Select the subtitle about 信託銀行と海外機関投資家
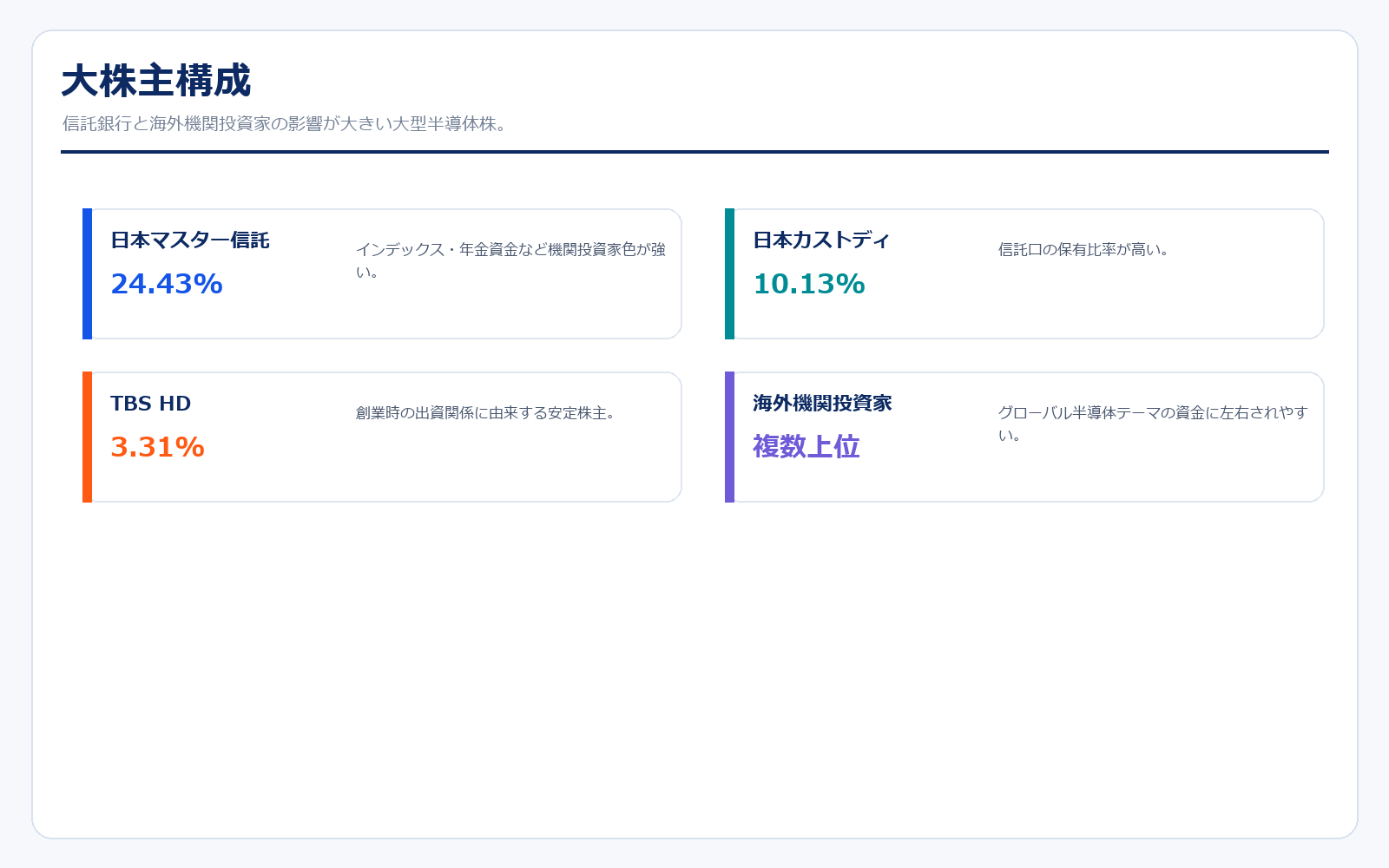Viewport: 1389px width, 868px height. click(x=284, y=123)
